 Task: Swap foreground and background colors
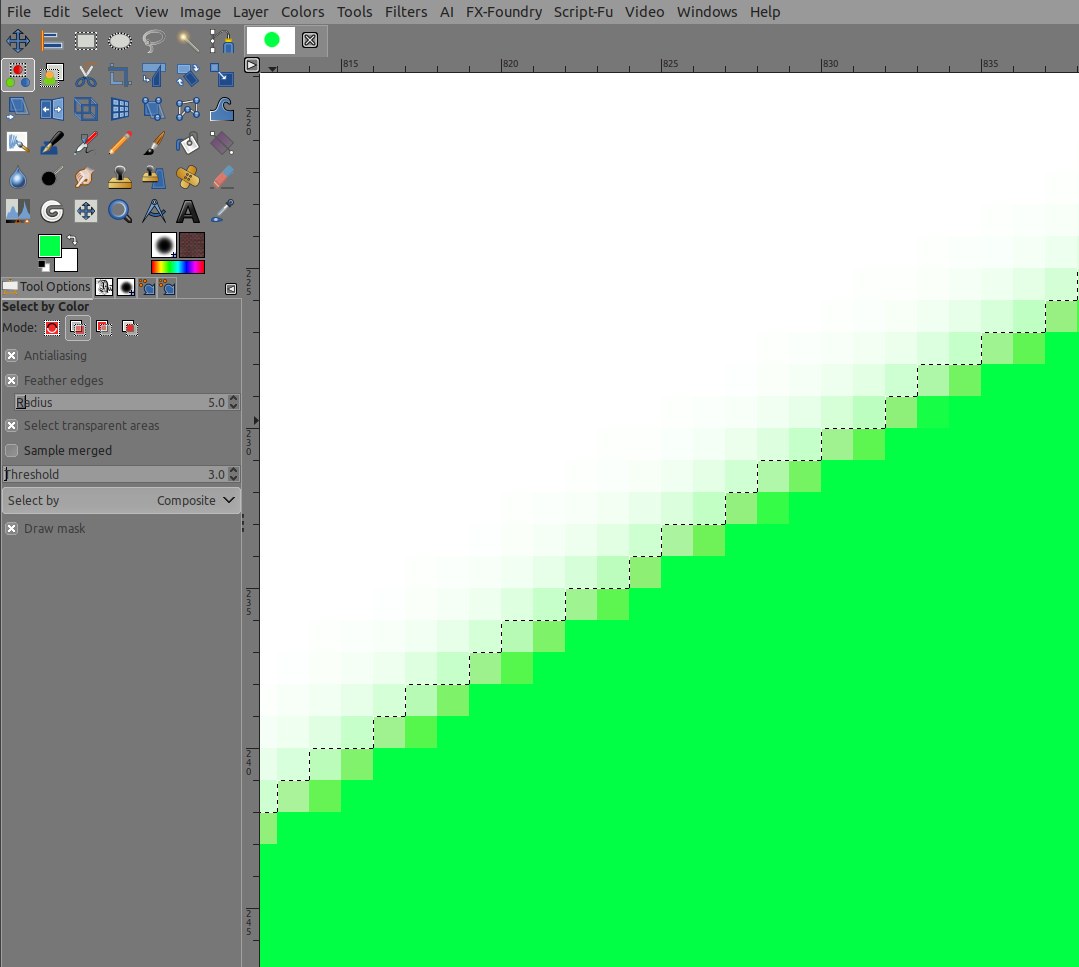click(72, 240)
